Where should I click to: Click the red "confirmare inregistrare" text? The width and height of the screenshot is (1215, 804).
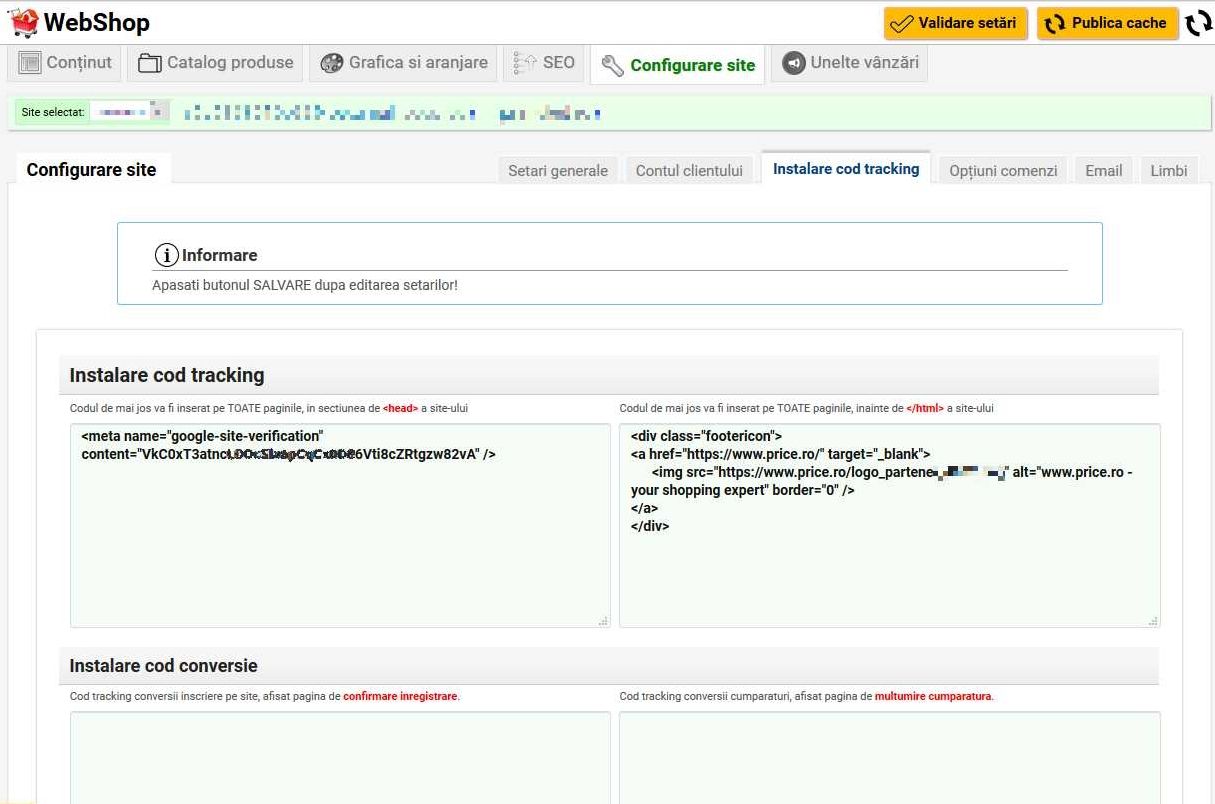400,696
